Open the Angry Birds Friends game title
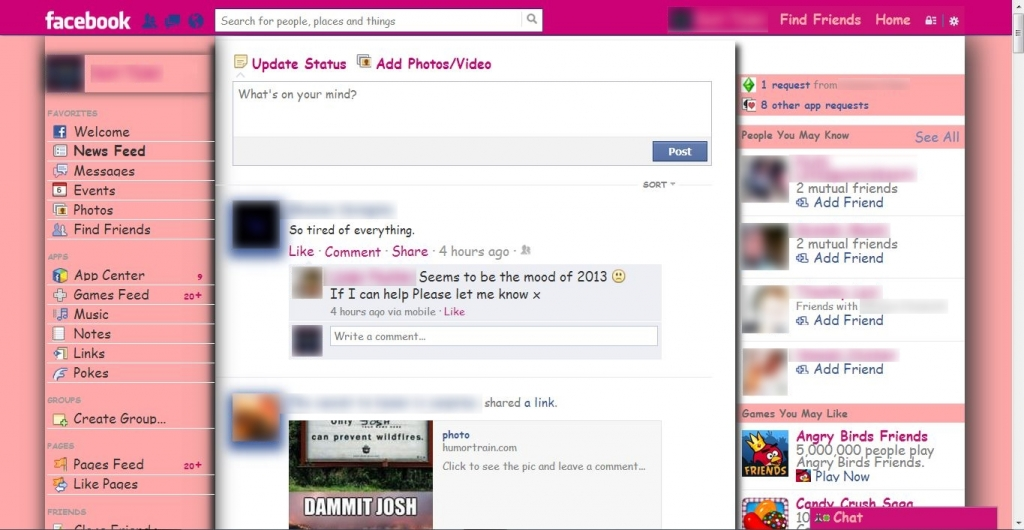1024x530 pixels. pos(861,436)
